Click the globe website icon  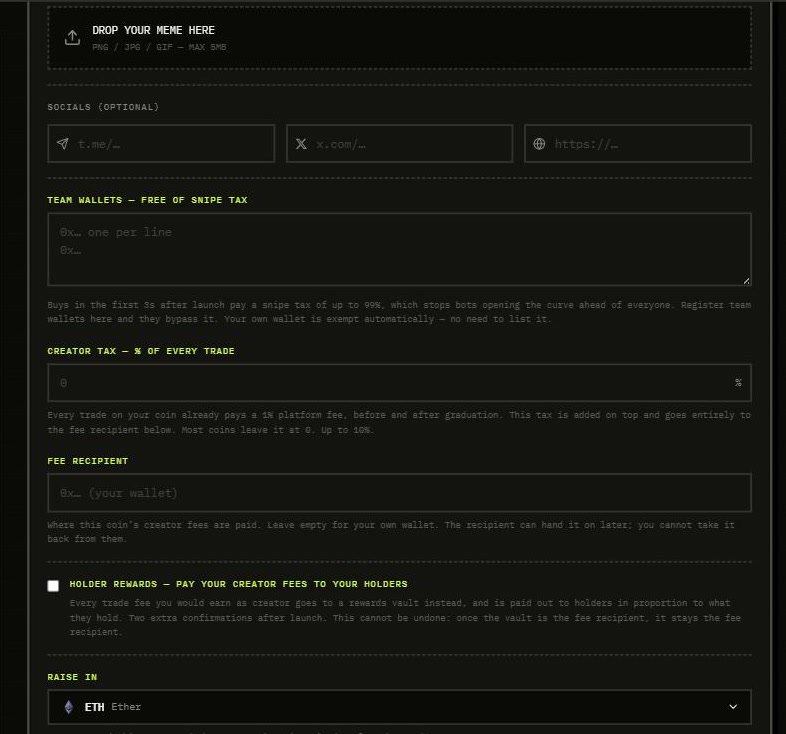tap(539, 144)
